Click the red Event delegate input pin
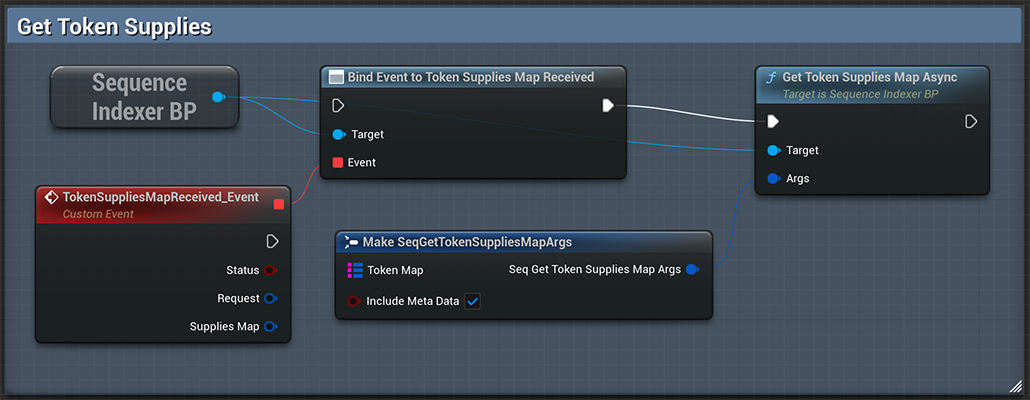This screenshot has height=400, width=1030. [338, 162]
